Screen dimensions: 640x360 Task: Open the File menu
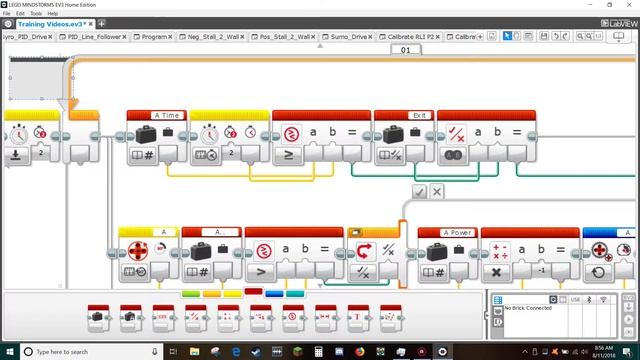7,13
